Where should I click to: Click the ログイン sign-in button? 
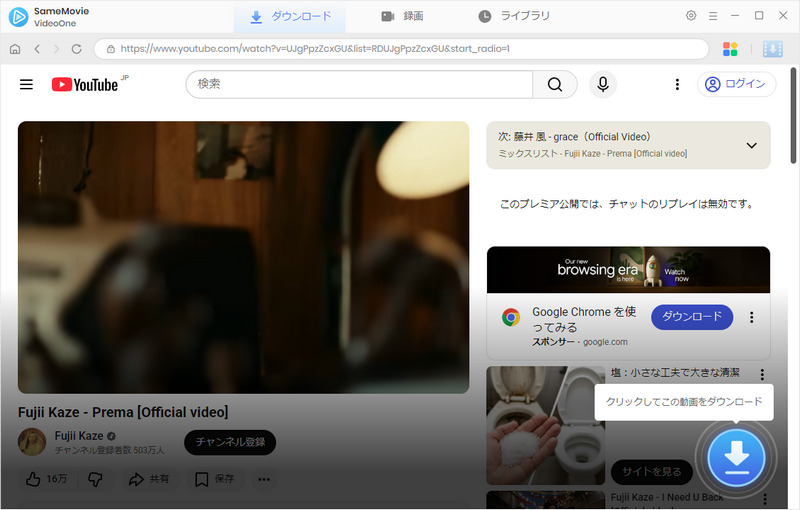click(x=736, y=84)
